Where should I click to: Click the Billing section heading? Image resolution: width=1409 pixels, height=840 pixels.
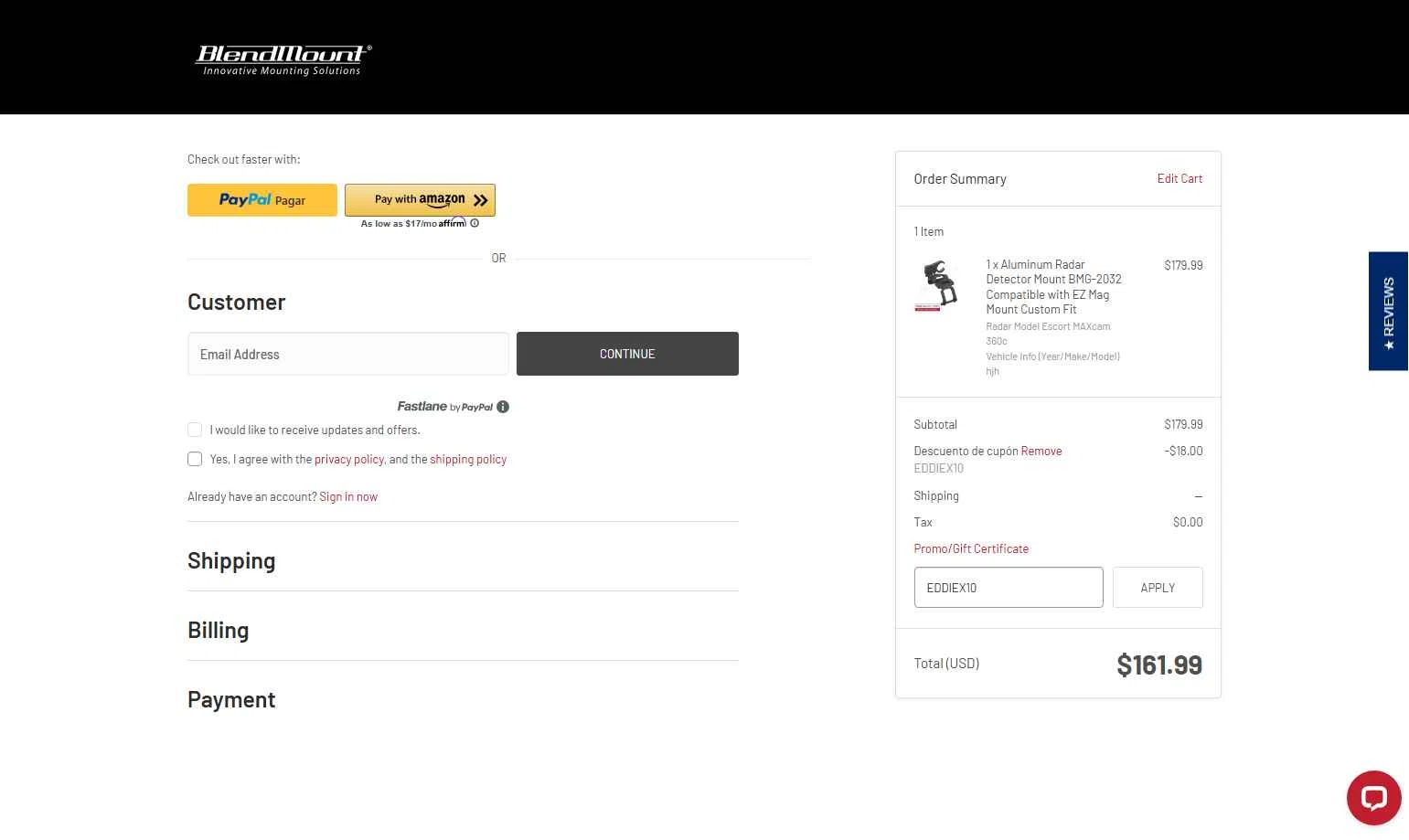pos(218,631)
